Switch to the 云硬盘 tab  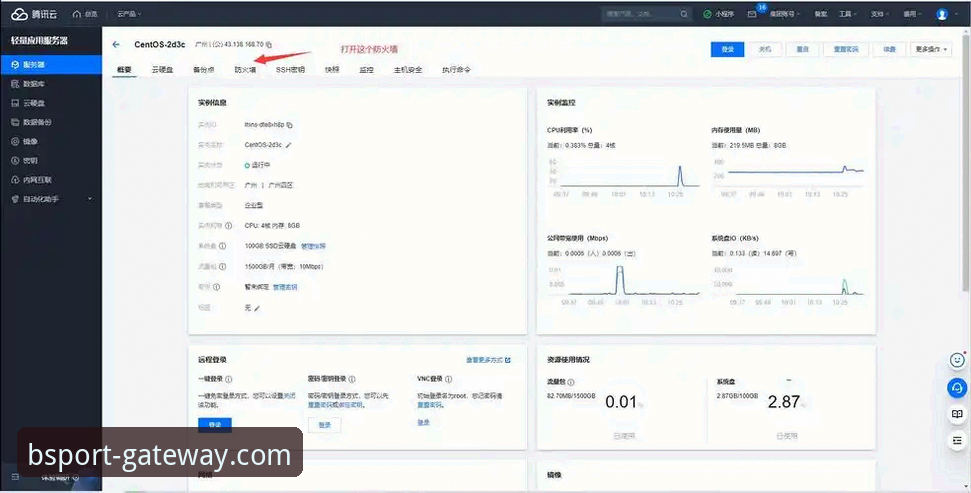pos(162,70)
